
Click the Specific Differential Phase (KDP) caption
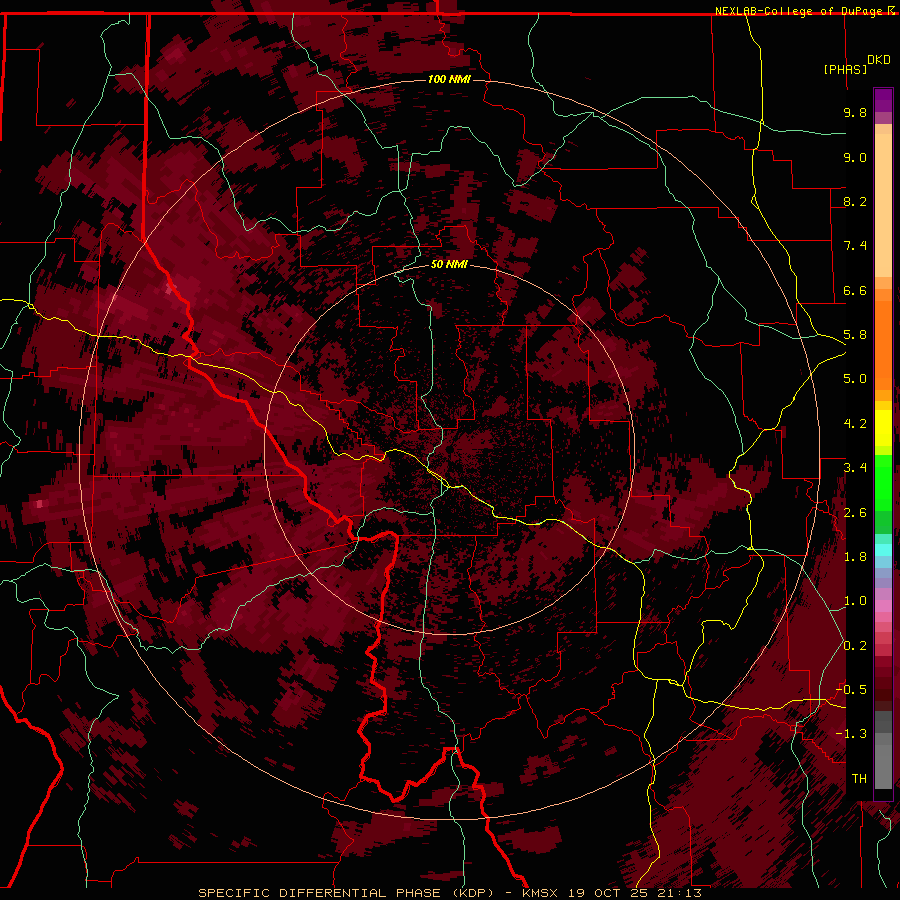[x=346, y=893]
